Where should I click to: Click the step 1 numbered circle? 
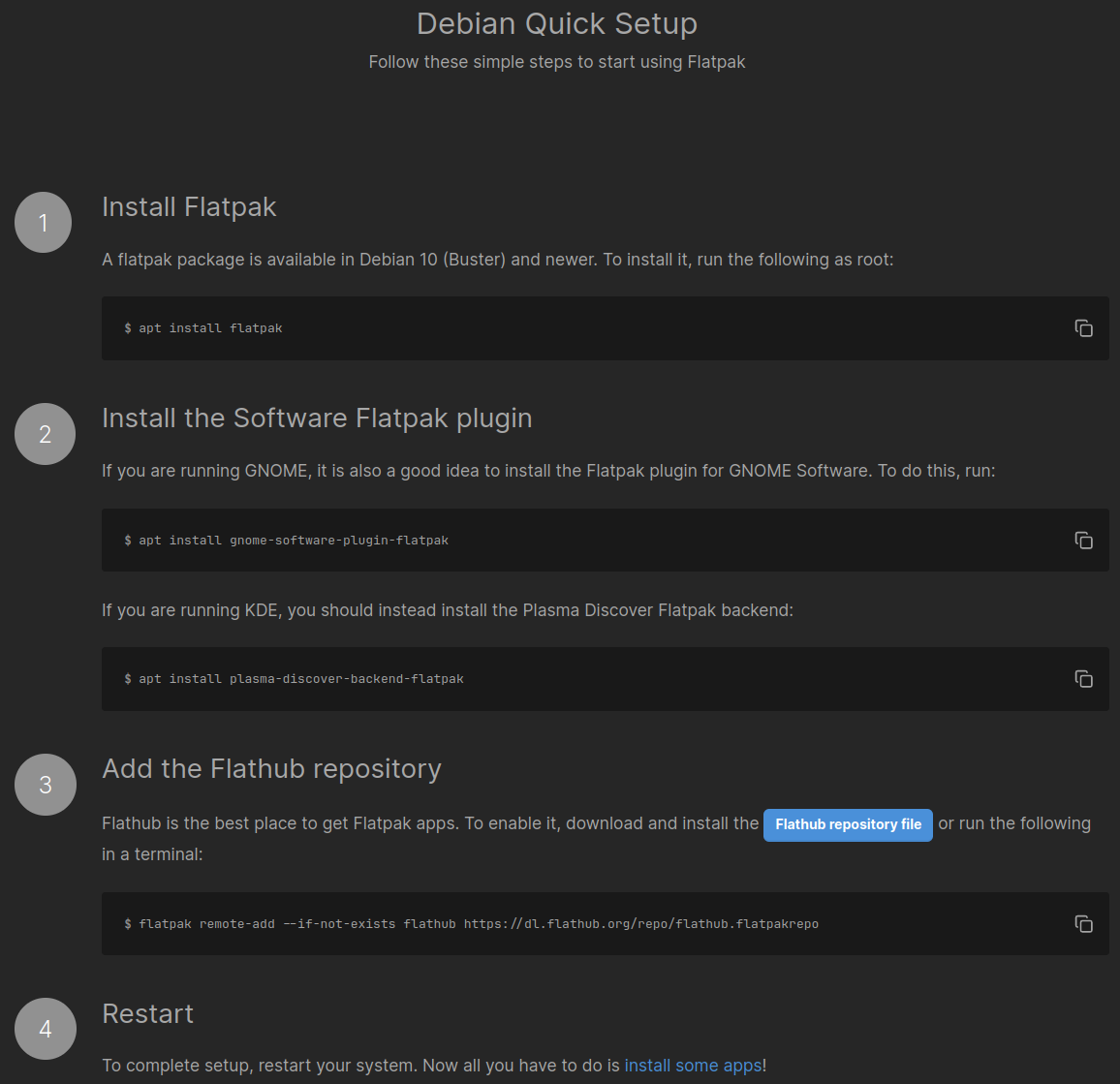pos(43,222)
